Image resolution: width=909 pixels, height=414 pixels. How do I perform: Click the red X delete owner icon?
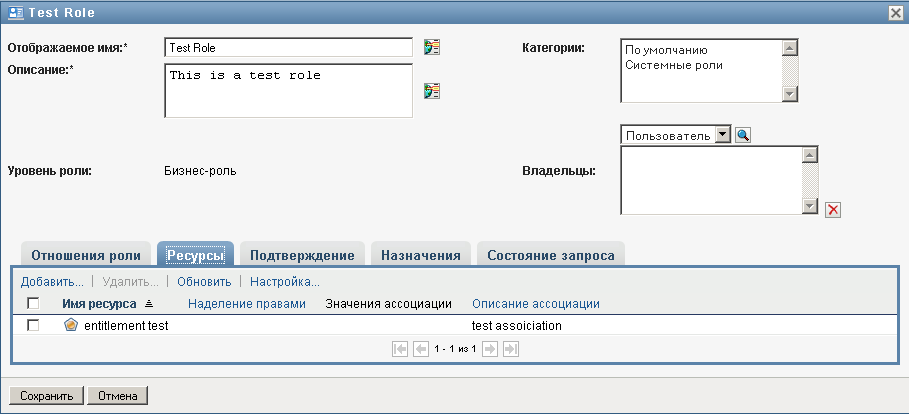pos(832,209)
